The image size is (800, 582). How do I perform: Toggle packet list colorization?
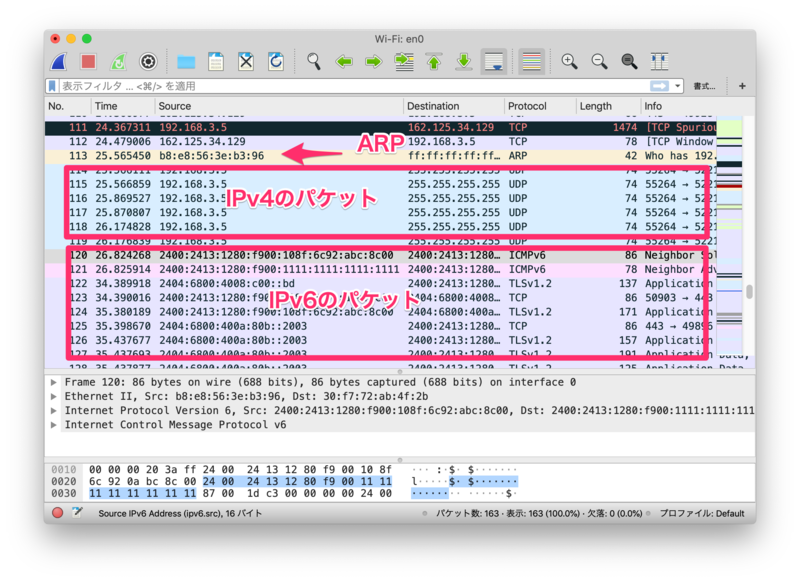click(532, 62)
